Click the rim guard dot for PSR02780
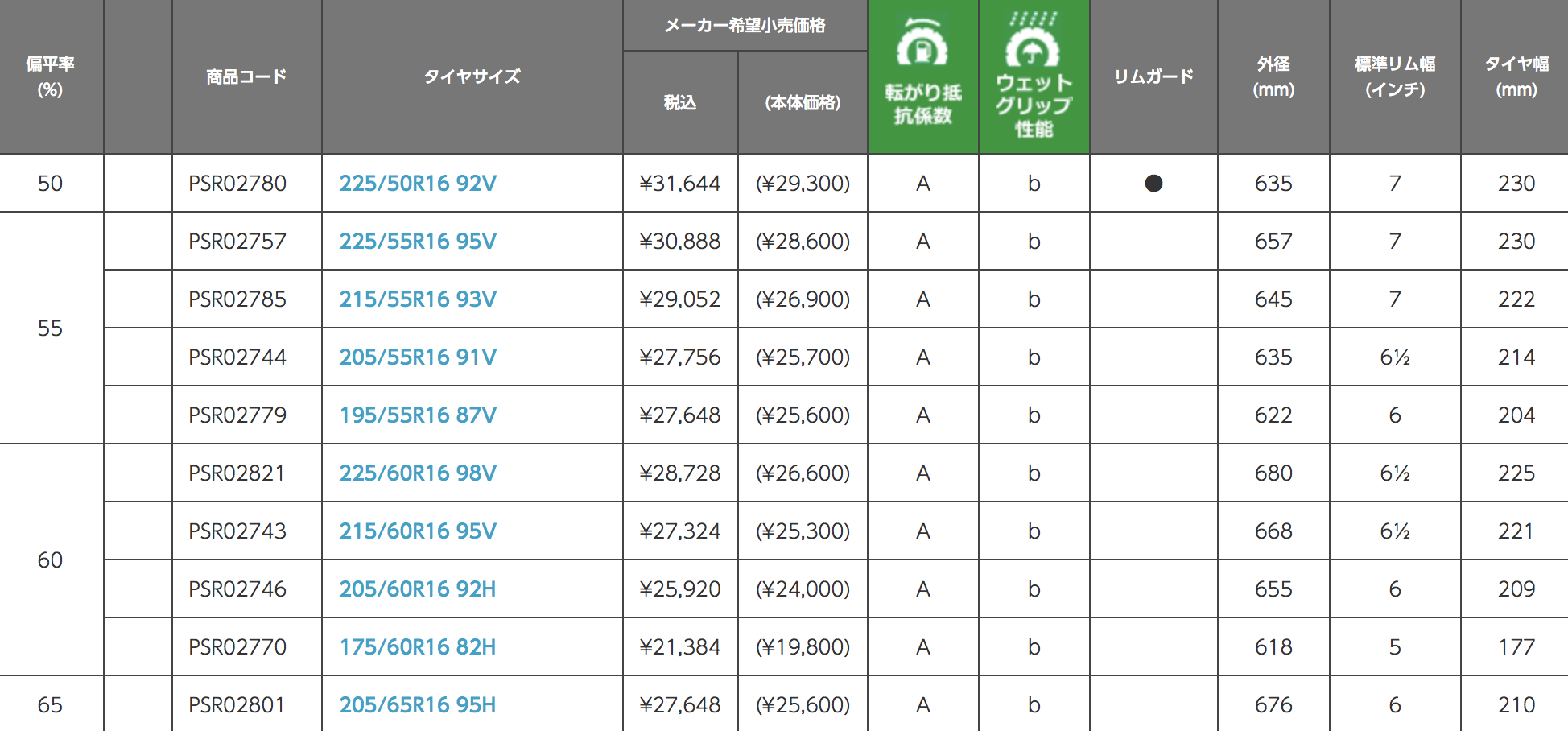Viewport: 1568px width, 731px height. 1153,184
